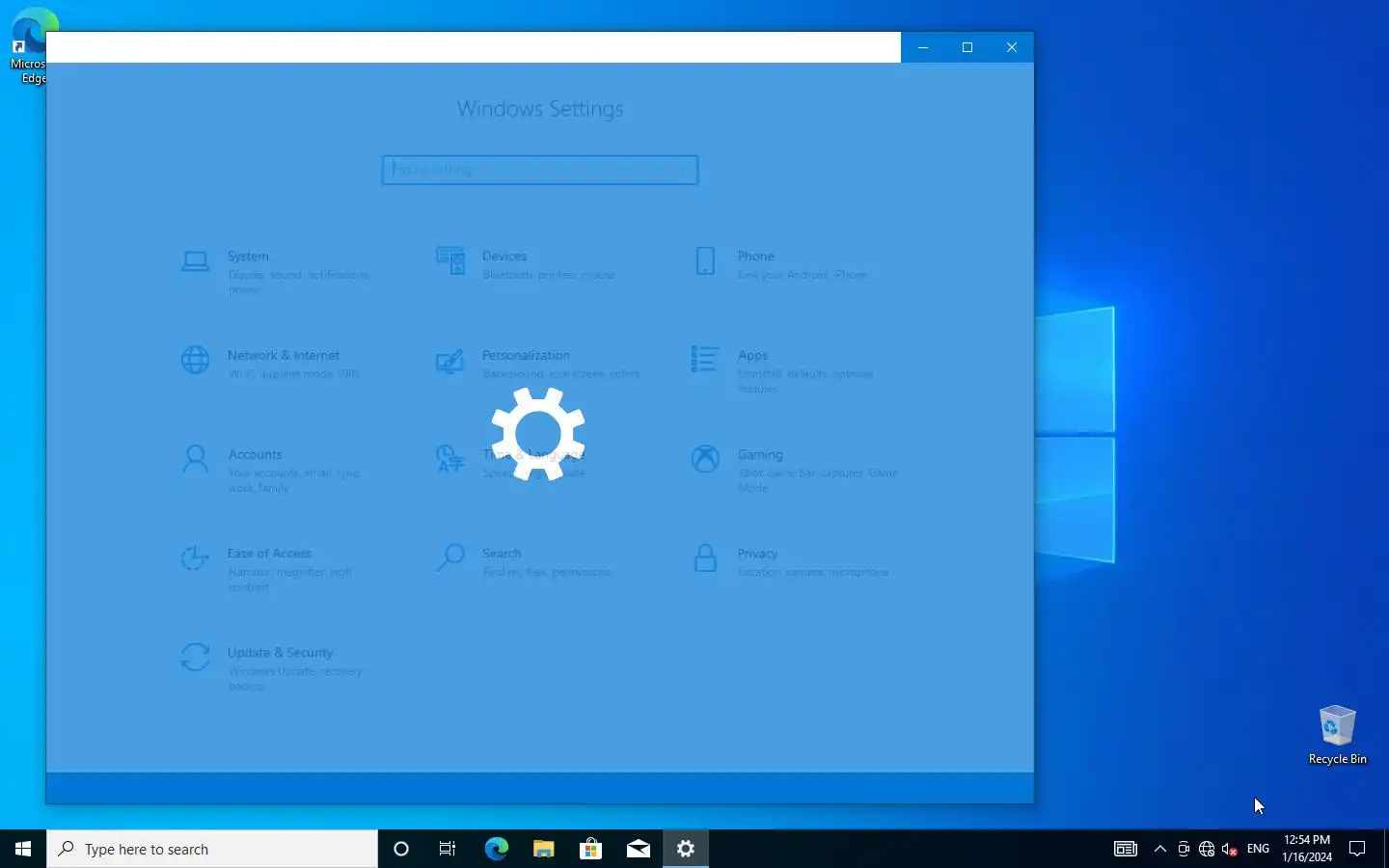Viewport: 1389px width, 868px height.
Task: Open the clock showing 12:54 PM
Action: tap(1307, 849)
